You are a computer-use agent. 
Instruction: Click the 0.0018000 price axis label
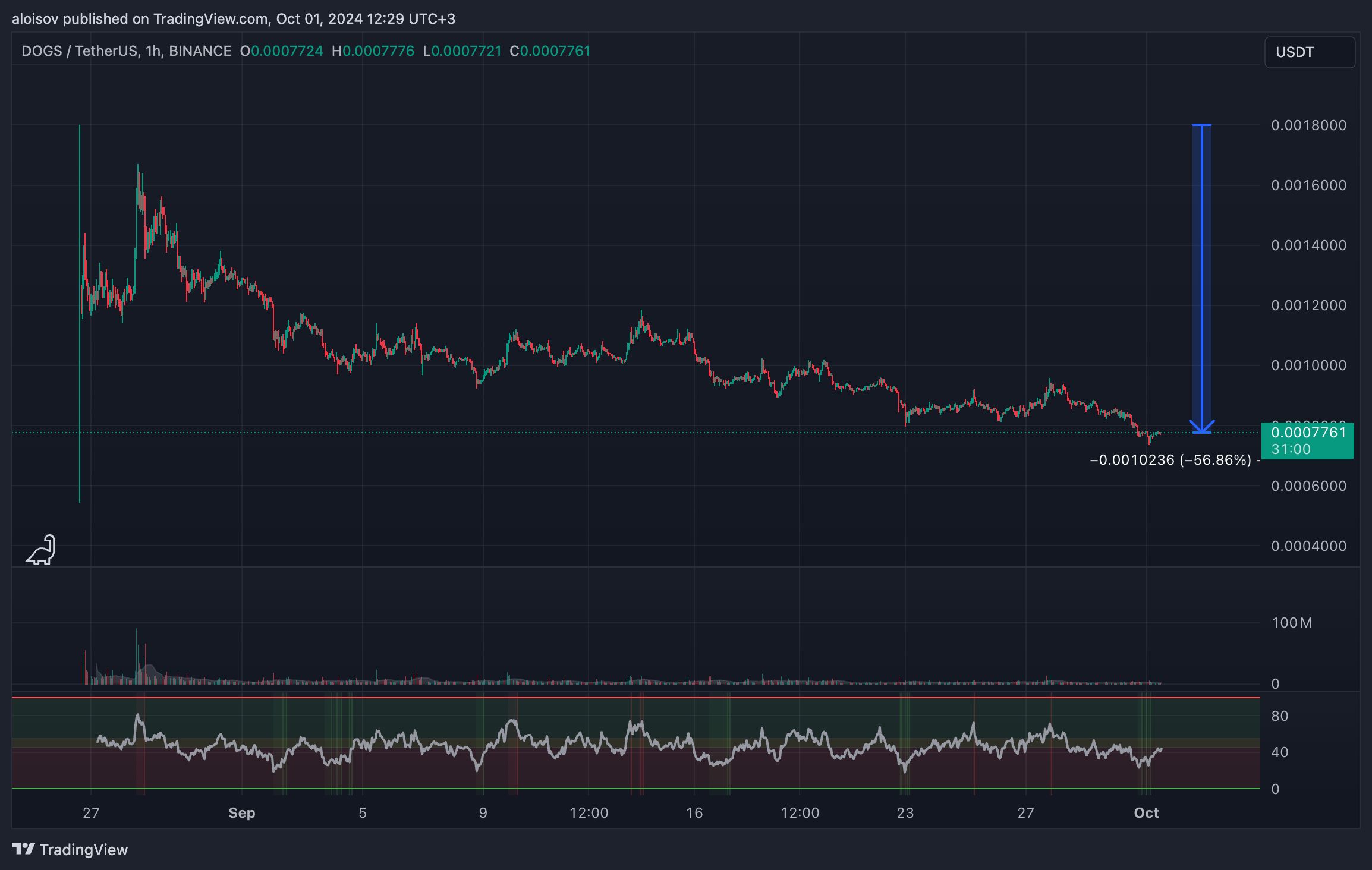(1308, 125)
